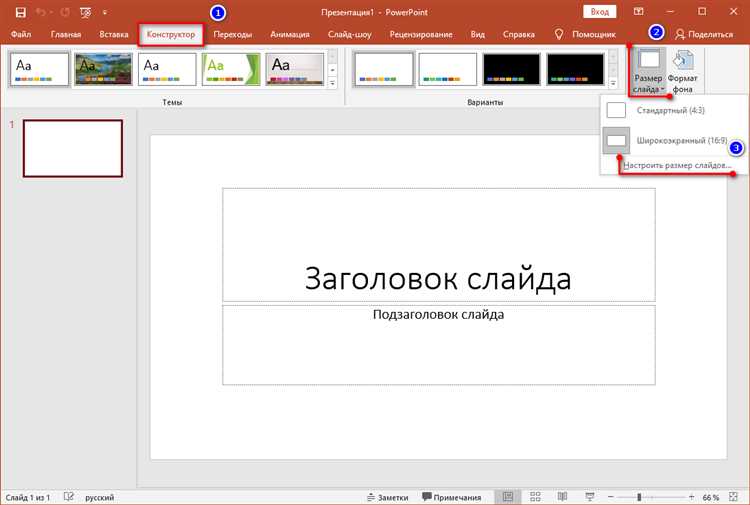
Task: Open Примечания comments pane from status bar
Action: (451, 497)
